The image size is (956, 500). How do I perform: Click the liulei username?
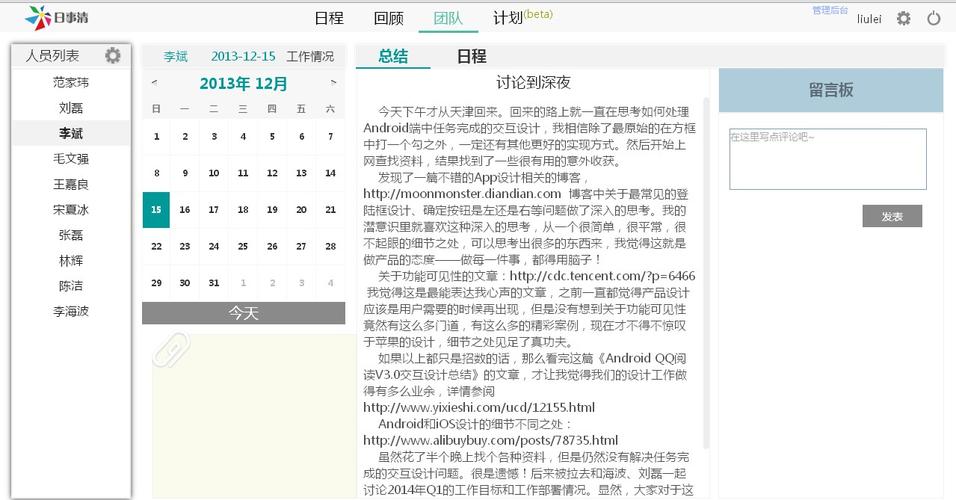pos(869,19)
